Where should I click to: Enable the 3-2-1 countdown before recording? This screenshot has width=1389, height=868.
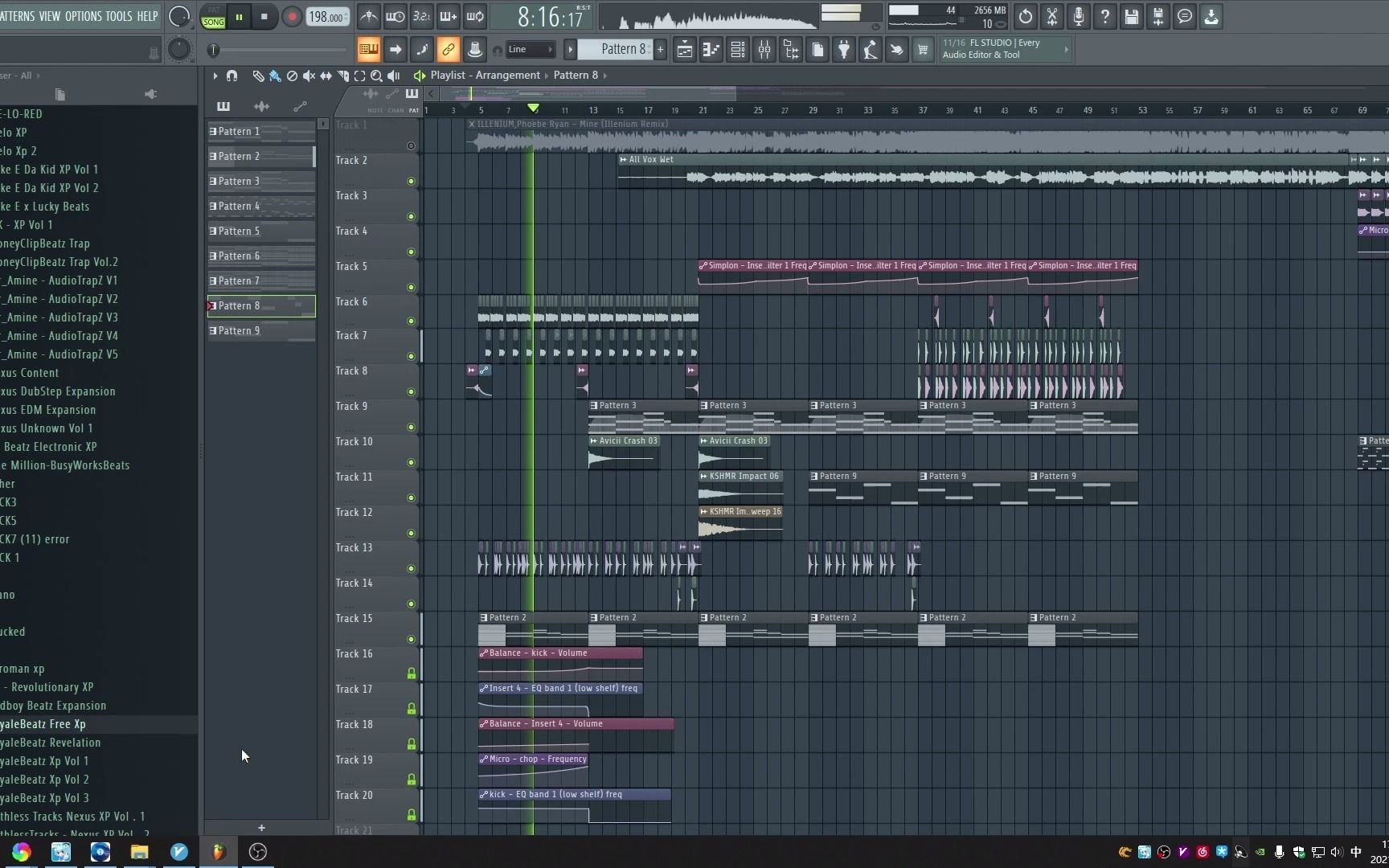tap(422, 16)
